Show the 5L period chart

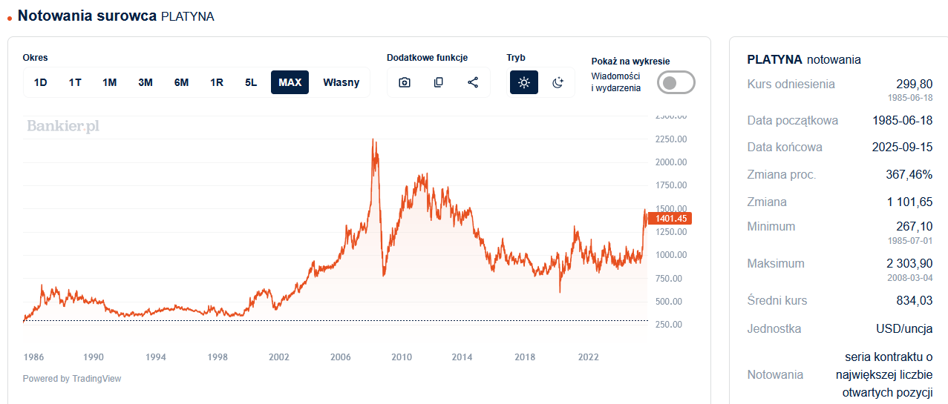point(251,82)
